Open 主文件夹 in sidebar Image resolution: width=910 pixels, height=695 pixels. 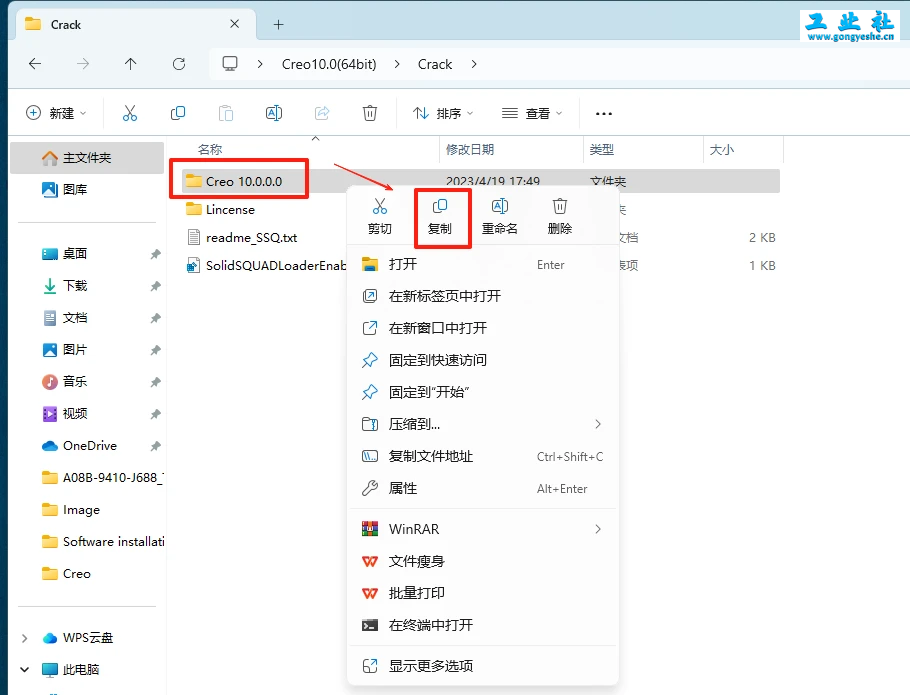87,158
